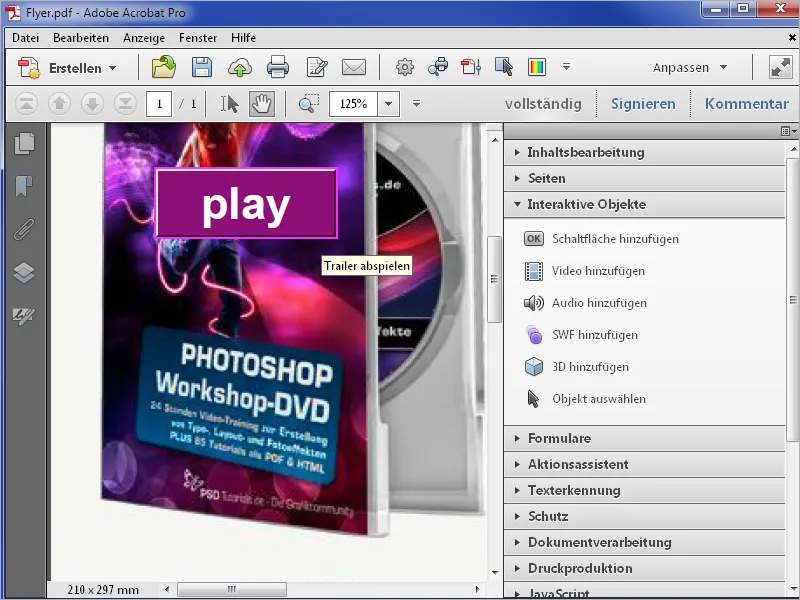Open the zoom percentage dropdown arrow
Image resolution: width=800 pixels, height=600 pixels.
click(x=389, y=104)
